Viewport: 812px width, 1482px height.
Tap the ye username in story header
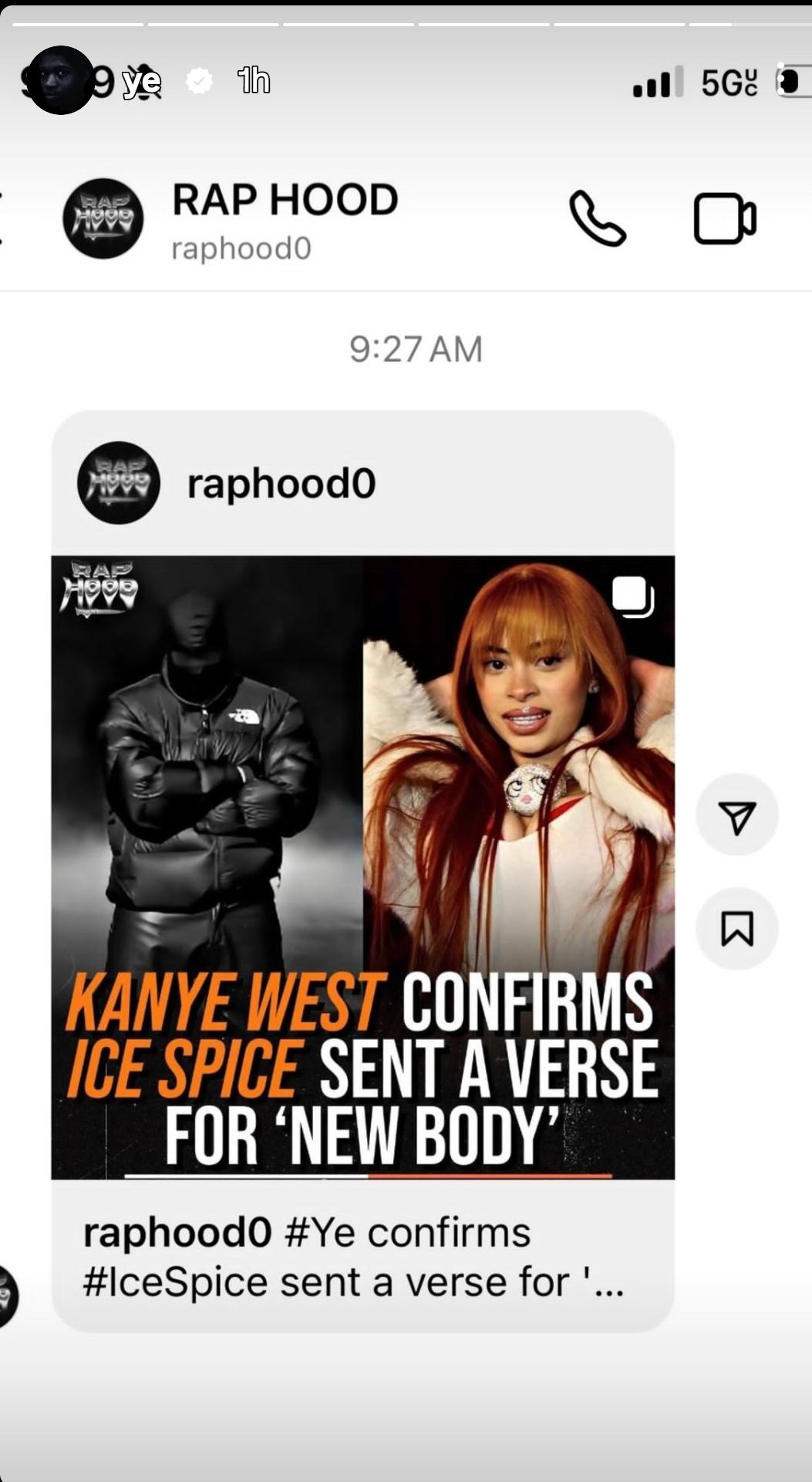pyautogui.click(x=141, y=80)
